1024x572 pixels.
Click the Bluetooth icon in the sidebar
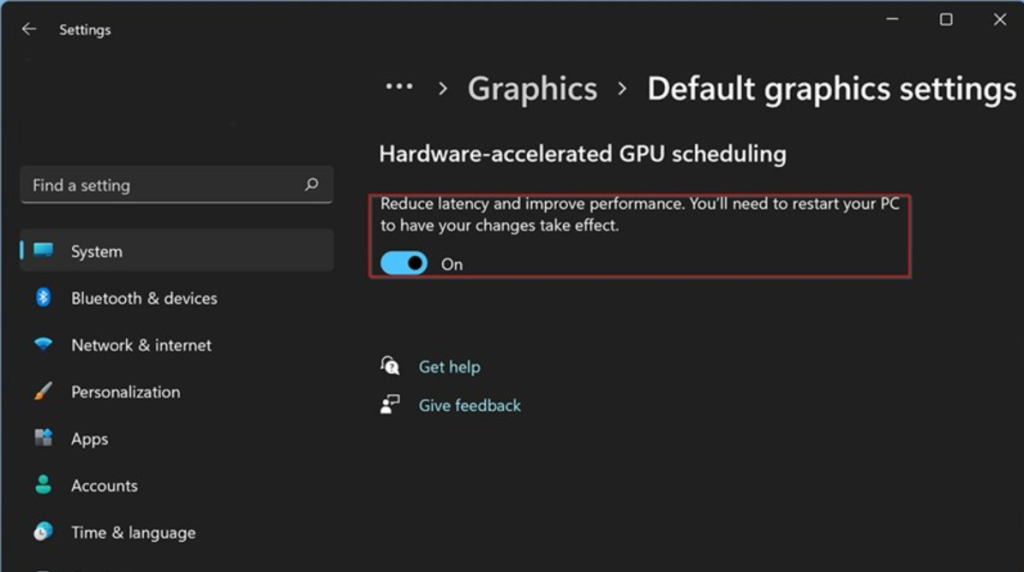point(43,298)
